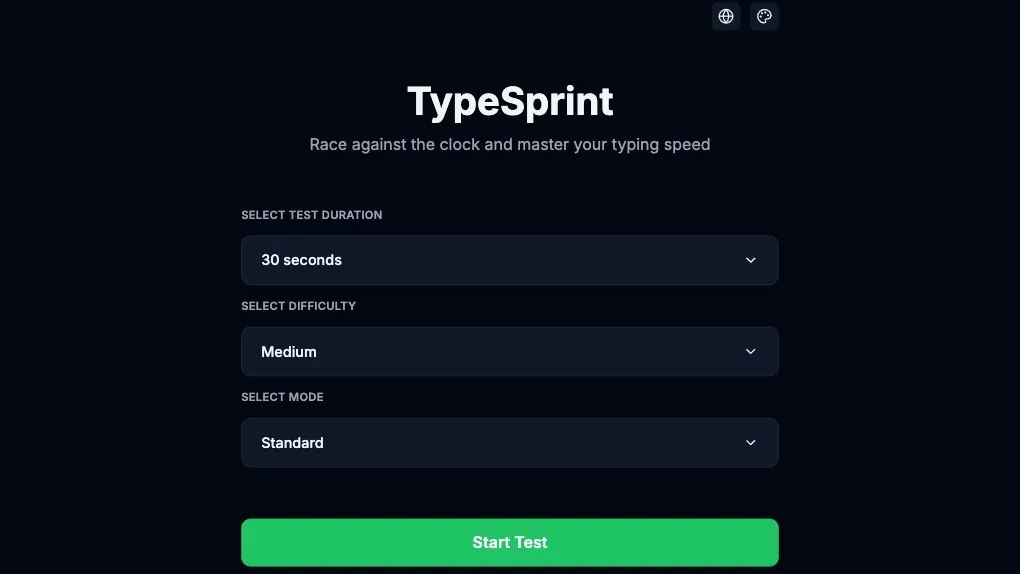Expand the Select Difficulty combo box
The image size is (1020, 574).
coord(509,352)
